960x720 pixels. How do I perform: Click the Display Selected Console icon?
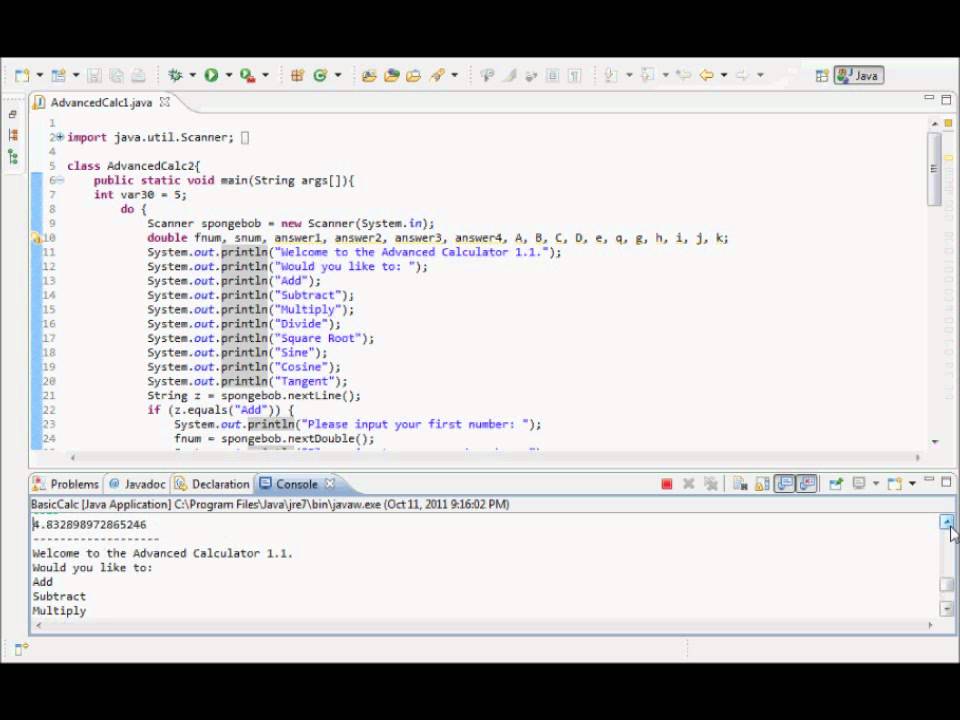click(x=859, y=484)
